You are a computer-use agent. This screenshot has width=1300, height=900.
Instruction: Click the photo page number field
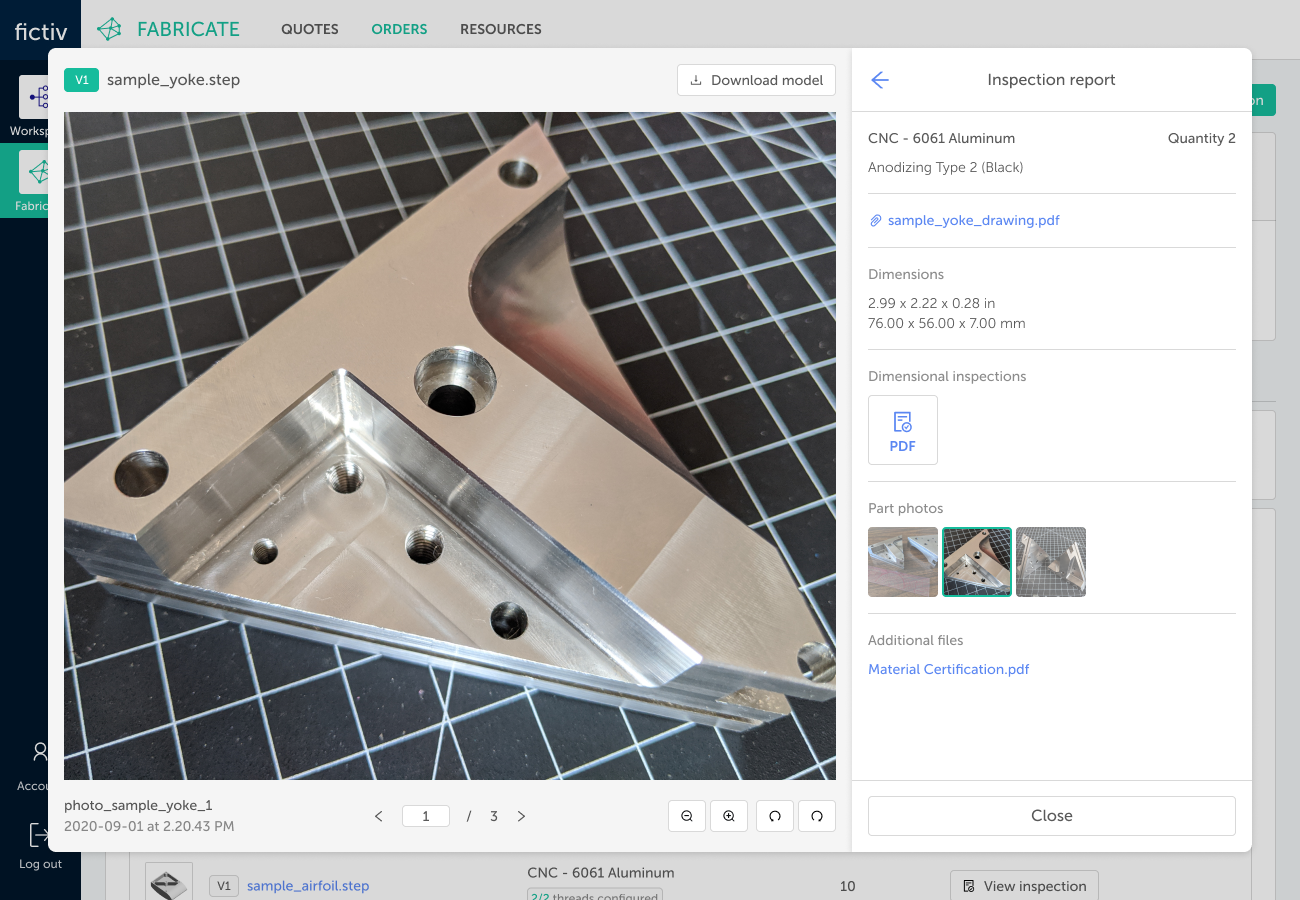[x=425, y=816]
